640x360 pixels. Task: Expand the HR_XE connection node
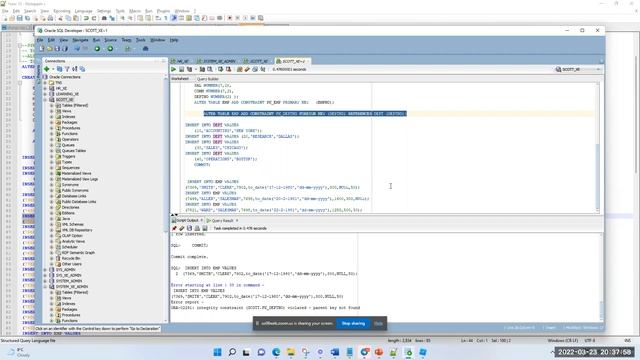(45, 88)
